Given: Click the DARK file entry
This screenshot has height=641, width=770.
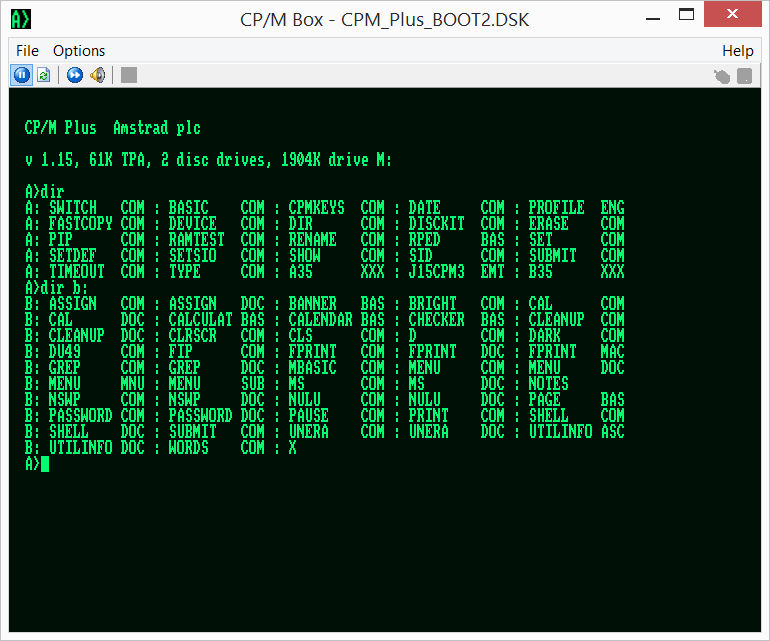Looking at the screenshot, I should pyautogui.click(x=545, y=335).
